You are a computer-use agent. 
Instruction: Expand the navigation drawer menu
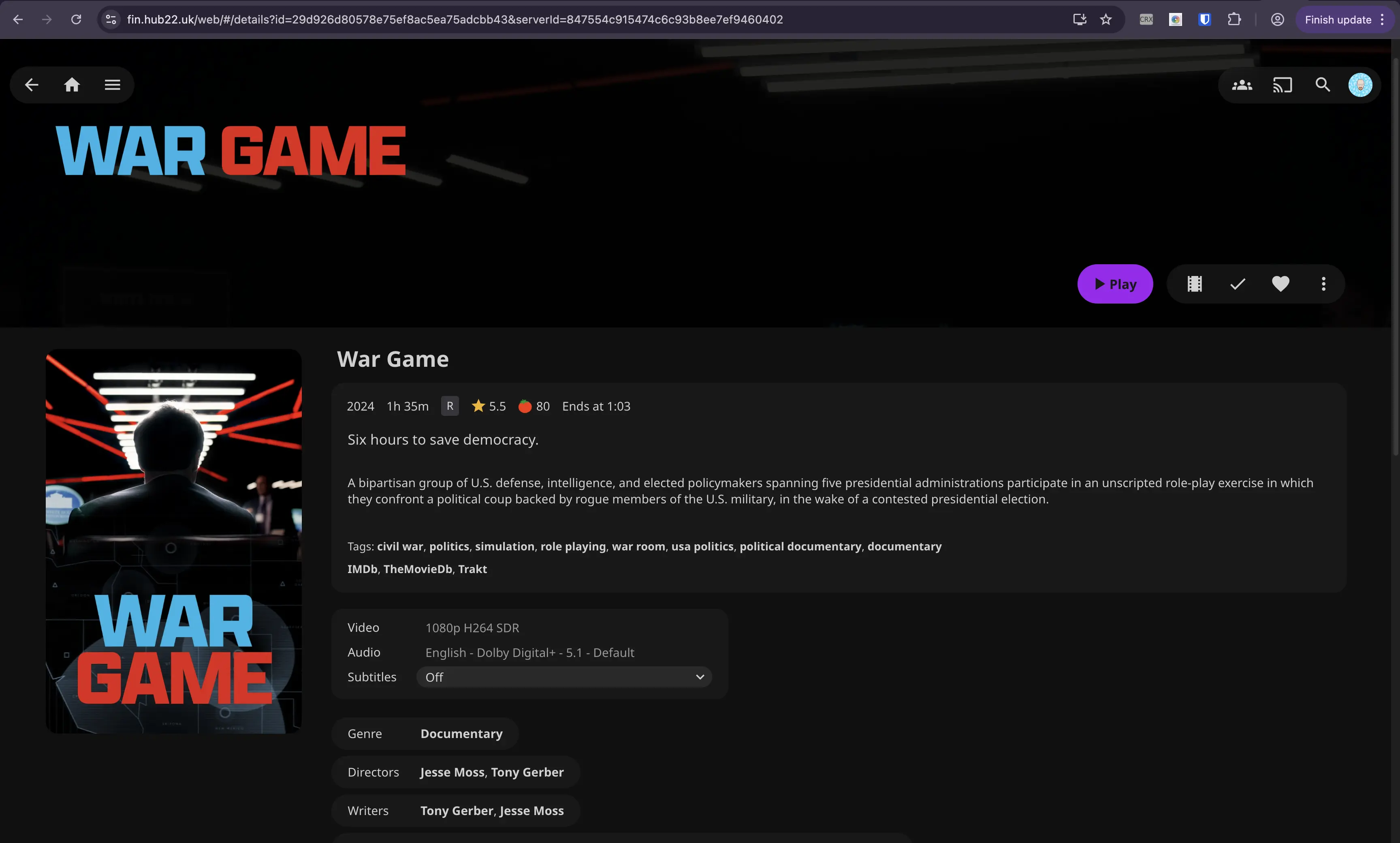(x=112, y=84)
